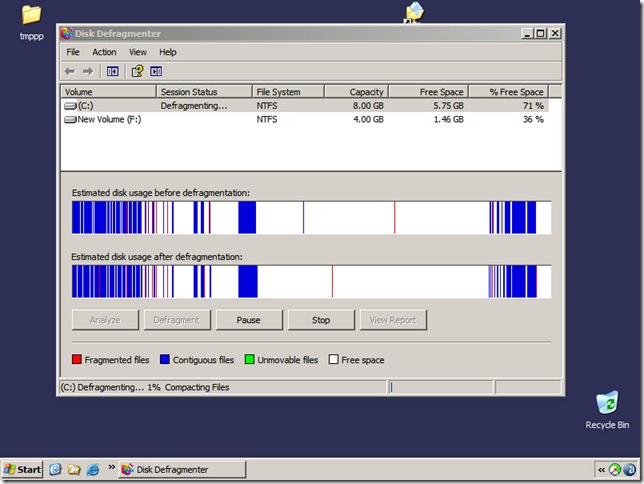Click the View Report button
Screen dimensions: 644x484
click(393, 320)
